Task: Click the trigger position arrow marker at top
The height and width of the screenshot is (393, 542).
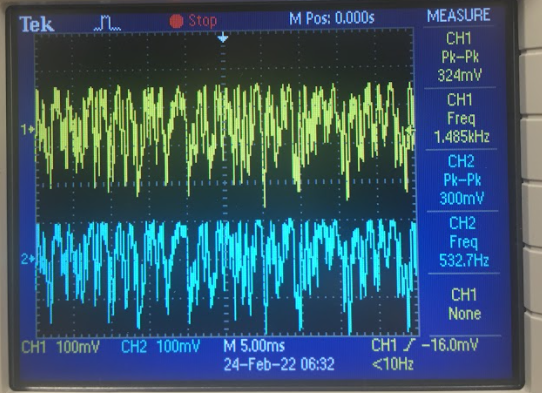Action: pyautogui.click(x=223, y=37)
